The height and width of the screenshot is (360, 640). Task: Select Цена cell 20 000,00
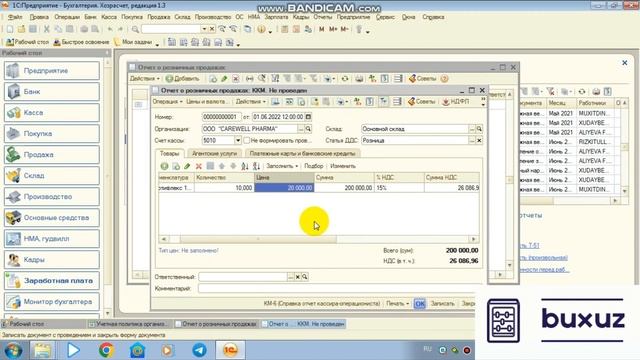pyautogui.click(x=284, y=188)
